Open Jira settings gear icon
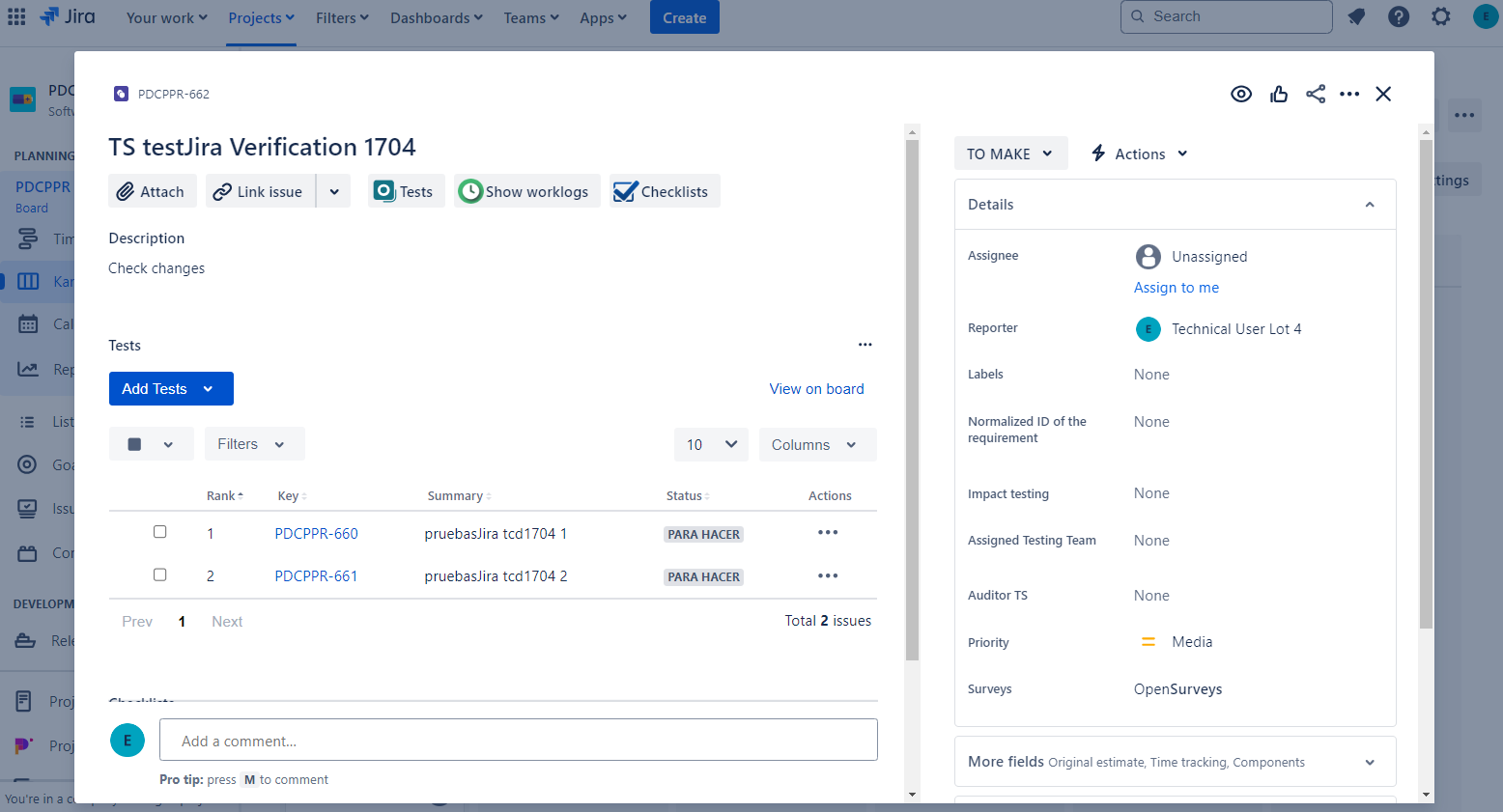This screenshot has width=1503, height=812. 1441,17
